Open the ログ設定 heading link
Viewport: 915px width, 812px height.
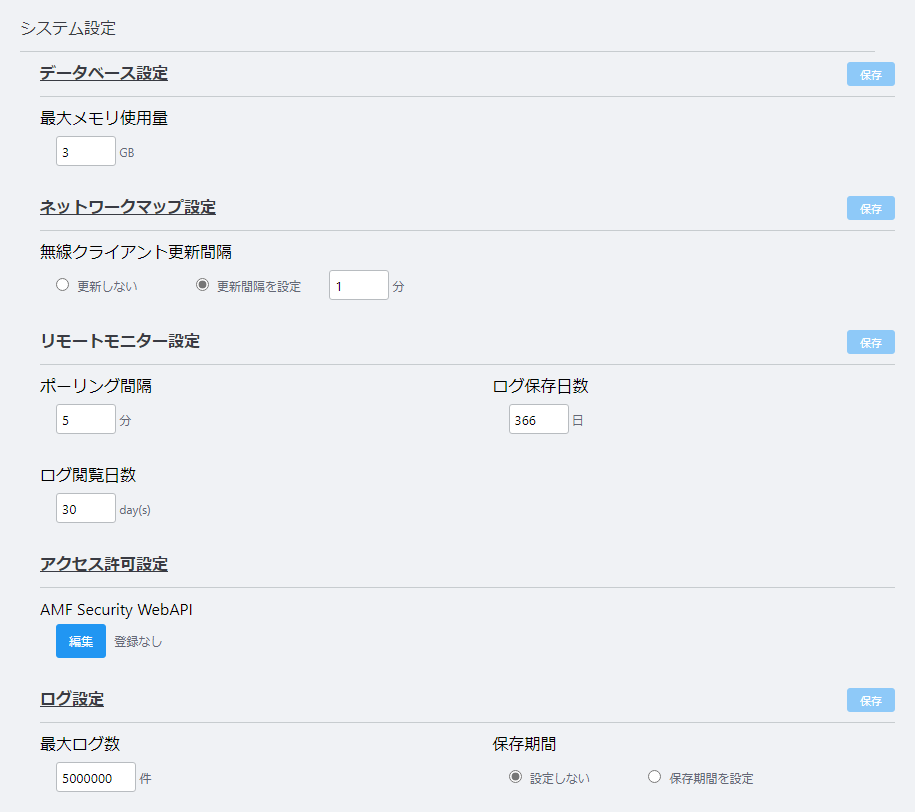click(x=72, y=699)
